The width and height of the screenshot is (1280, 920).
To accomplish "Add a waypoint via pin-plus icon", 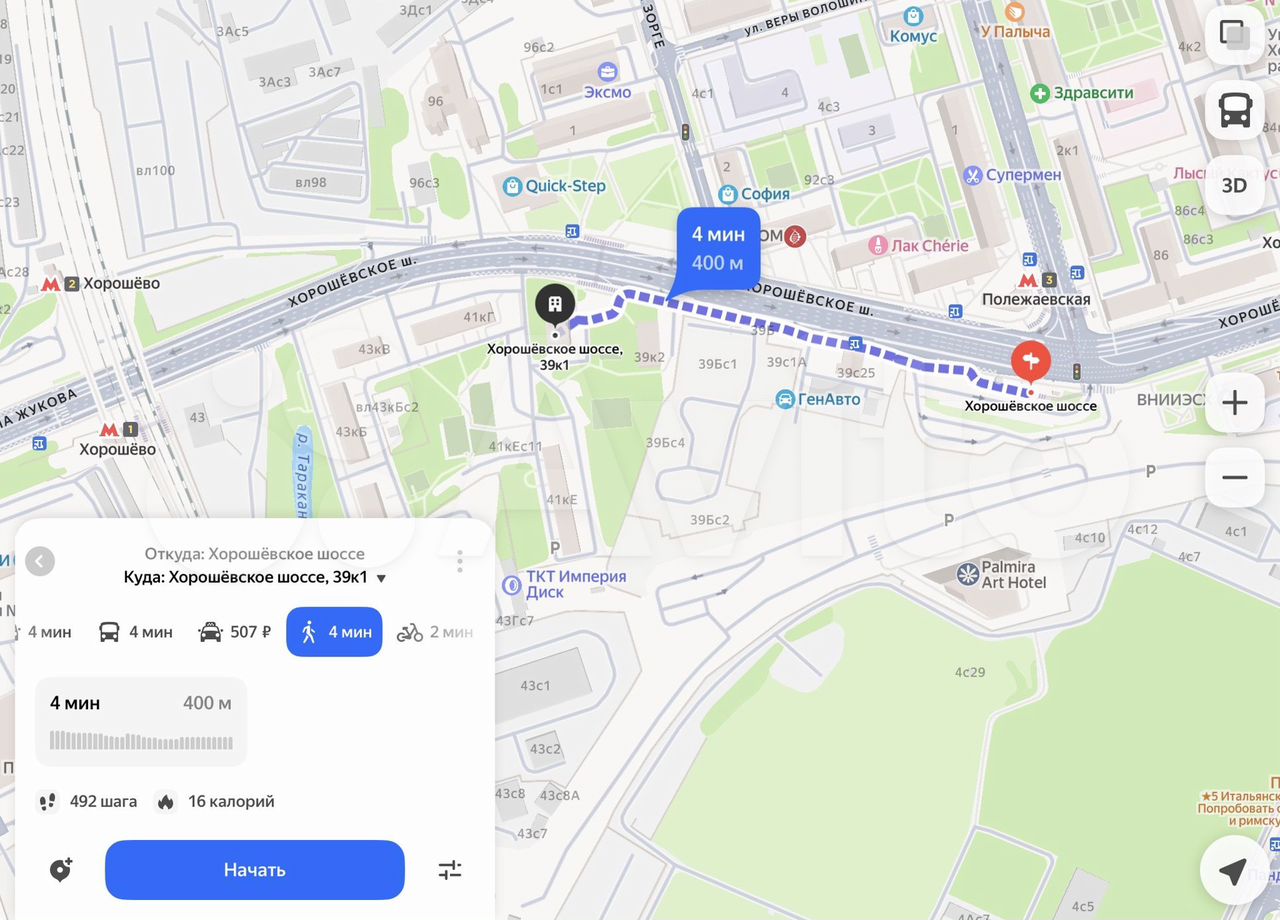I will click(x=61, y=870).
